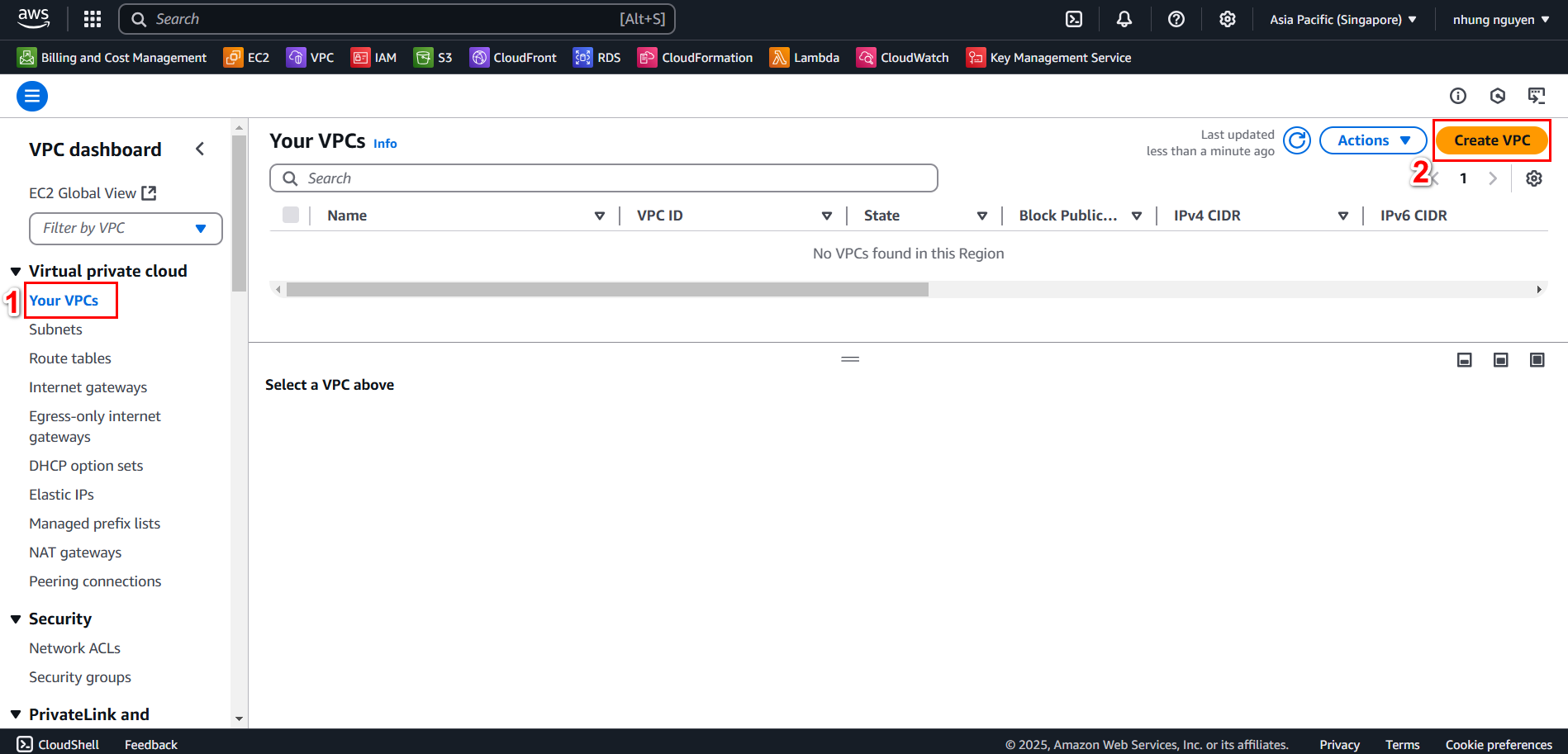Click the sidebar vertical scrollbar

tap(240, 213)
